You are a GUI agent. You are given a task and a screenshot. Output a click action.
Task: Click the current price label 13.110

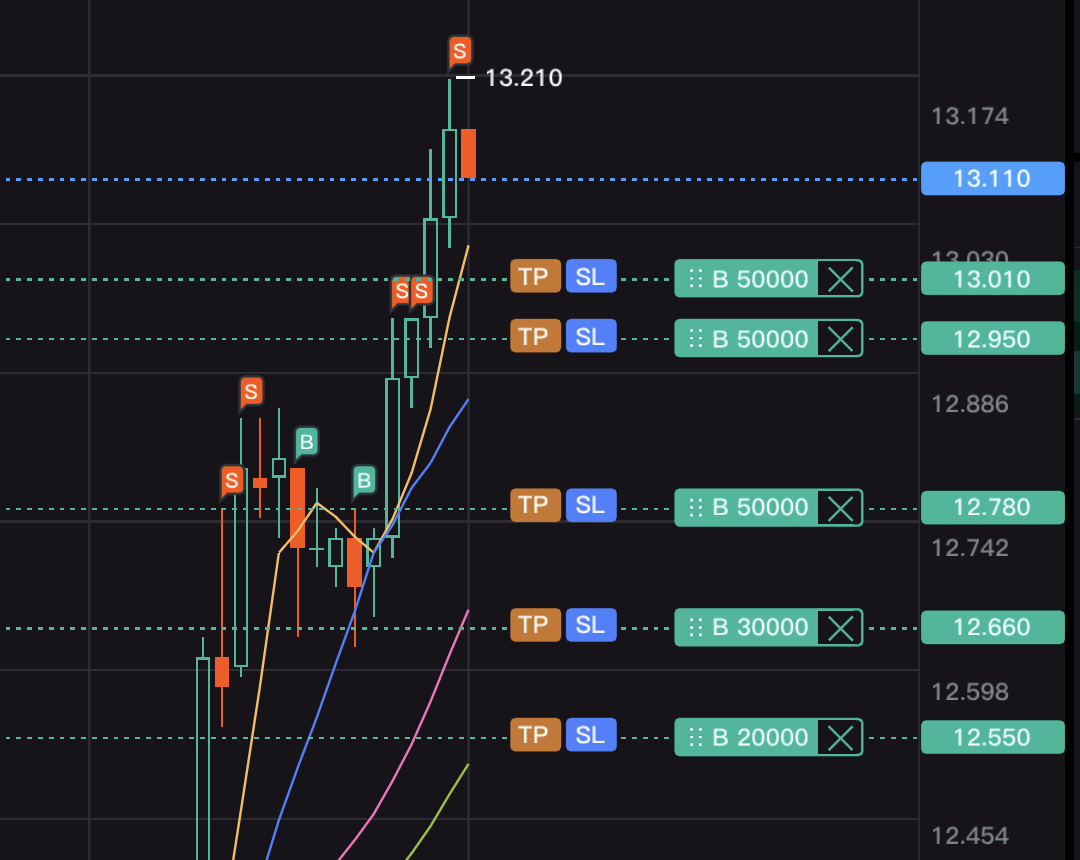click(x=991, y=179)
